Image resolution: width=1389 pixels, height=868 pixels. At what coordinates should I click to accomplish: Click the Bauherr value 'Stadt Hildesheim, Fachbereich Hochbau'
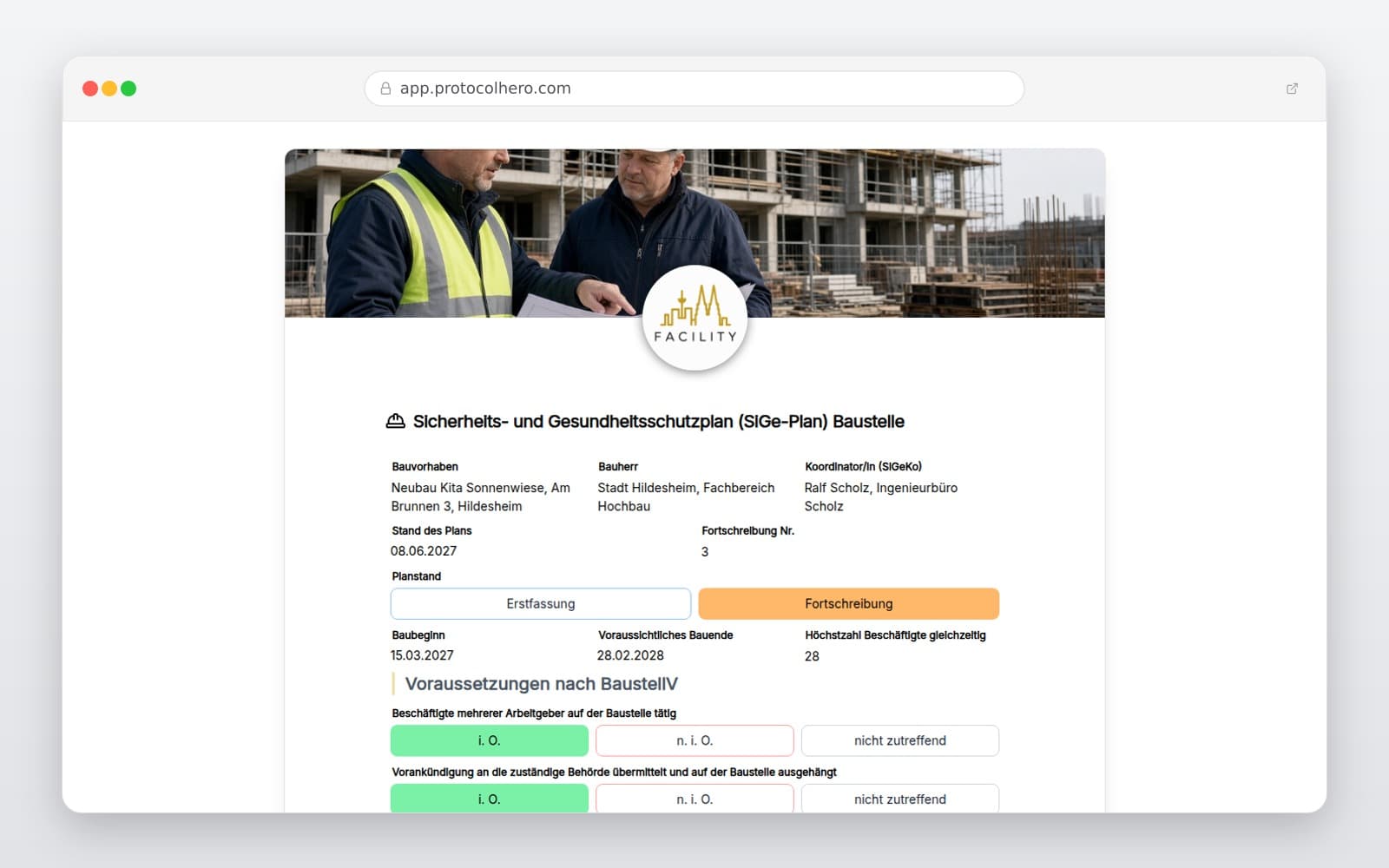[686, 496]
